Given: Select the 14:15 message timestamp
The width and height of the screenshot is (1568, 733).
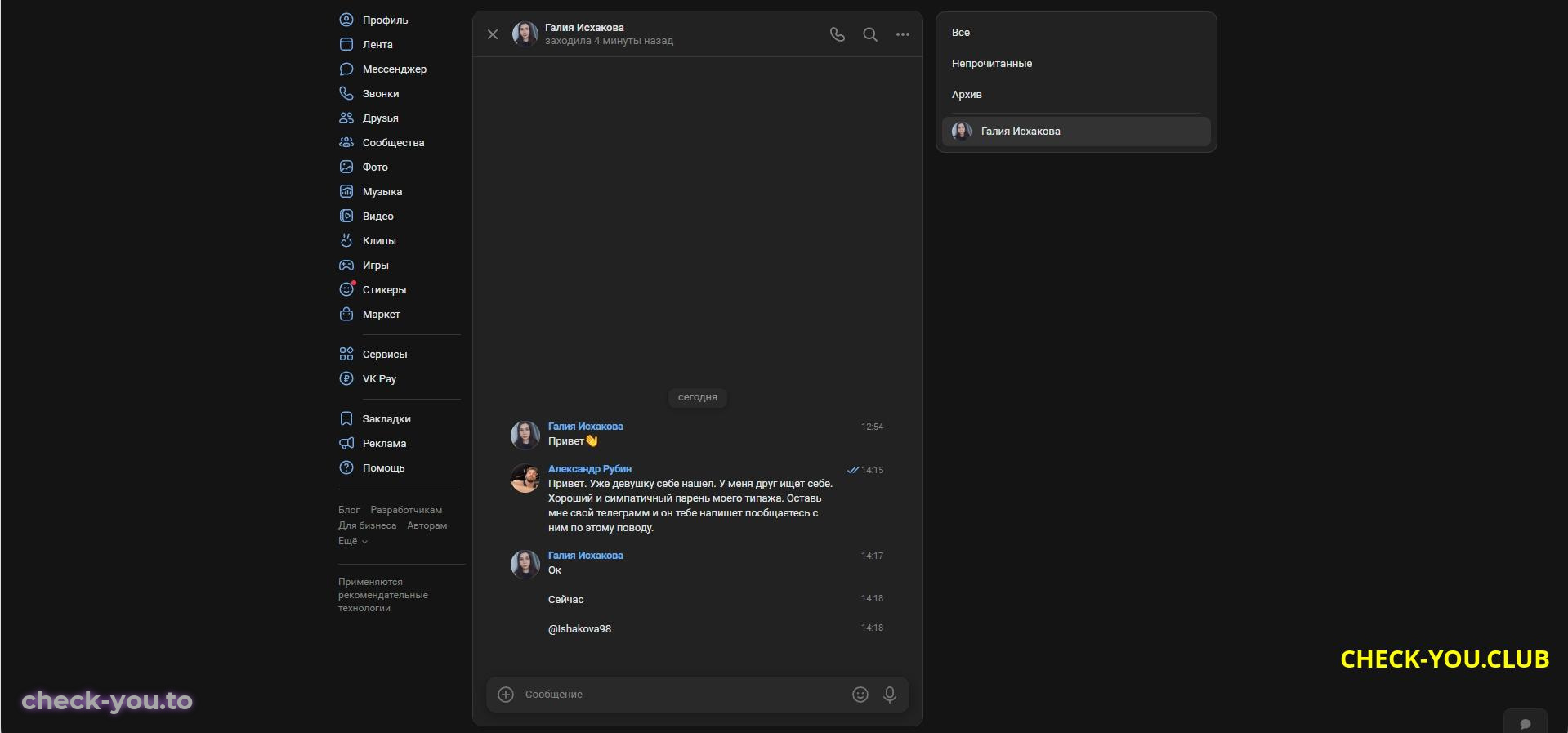Looking at the screenshot, I should click(x=872, y=470).
